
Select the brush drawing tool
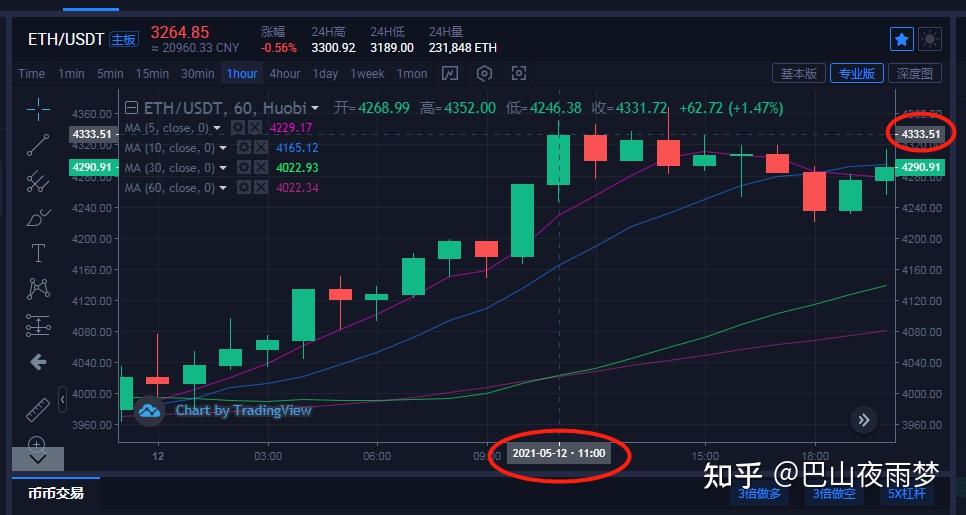coord(38,217)
